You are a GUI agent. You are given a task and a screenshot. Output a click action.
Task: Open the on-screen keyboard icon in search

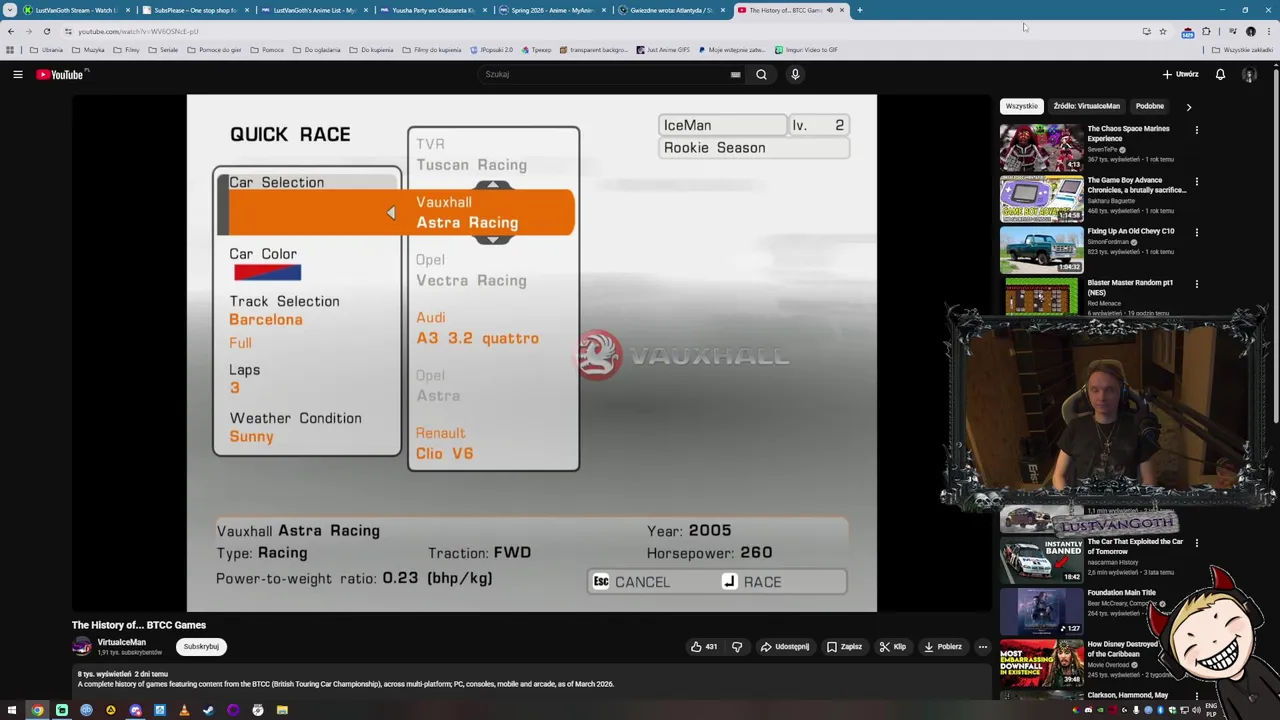tap(735, 74)
